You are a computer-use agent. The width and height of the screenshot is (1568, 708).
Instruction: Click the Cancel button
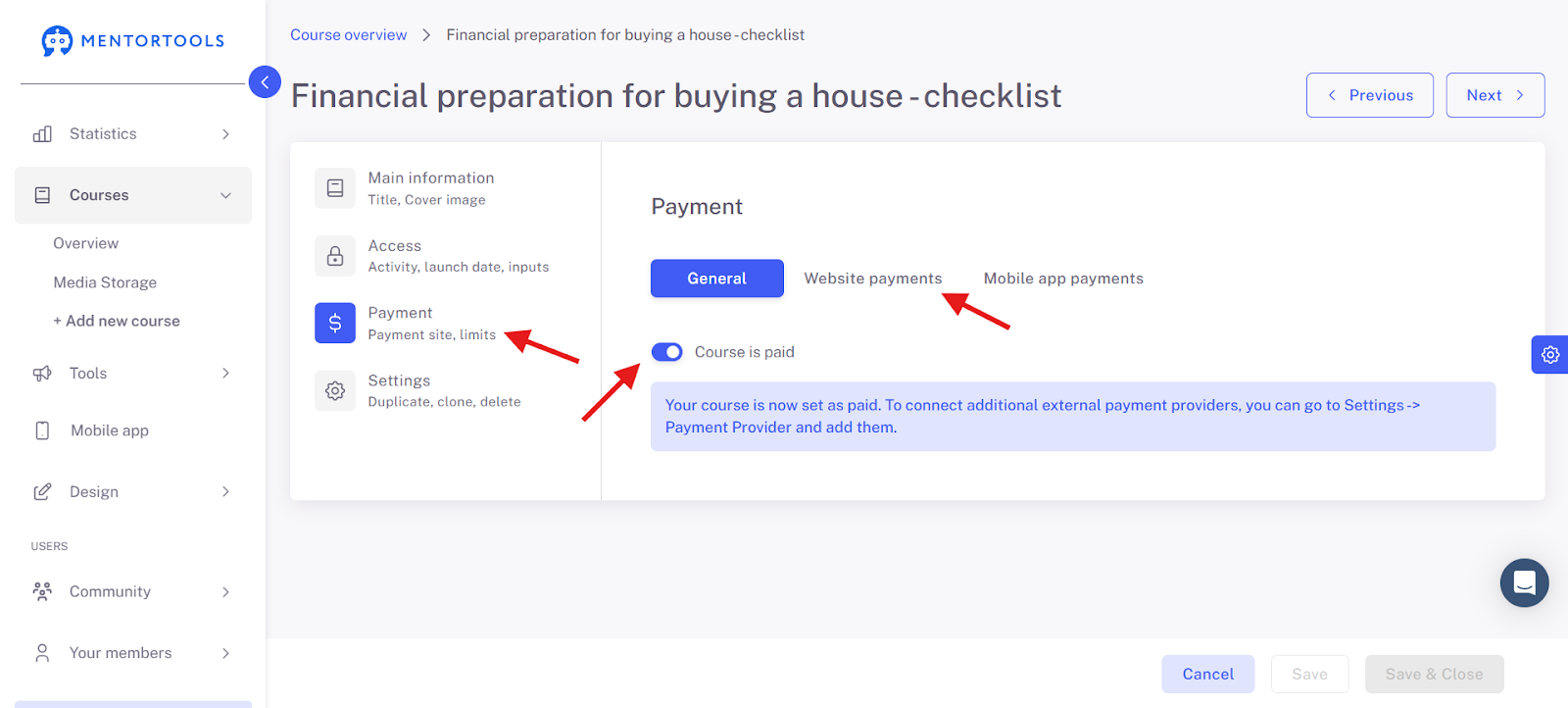(1208, 675)
